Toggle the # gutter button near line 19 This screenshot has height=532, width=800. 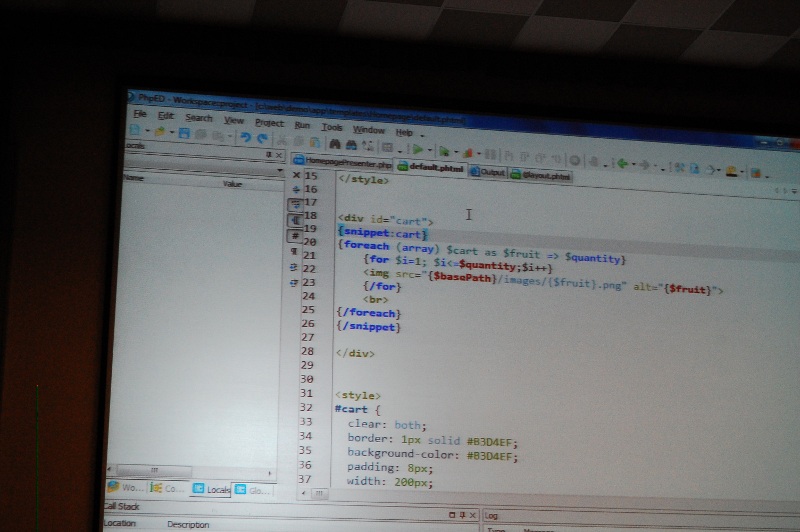294,236
